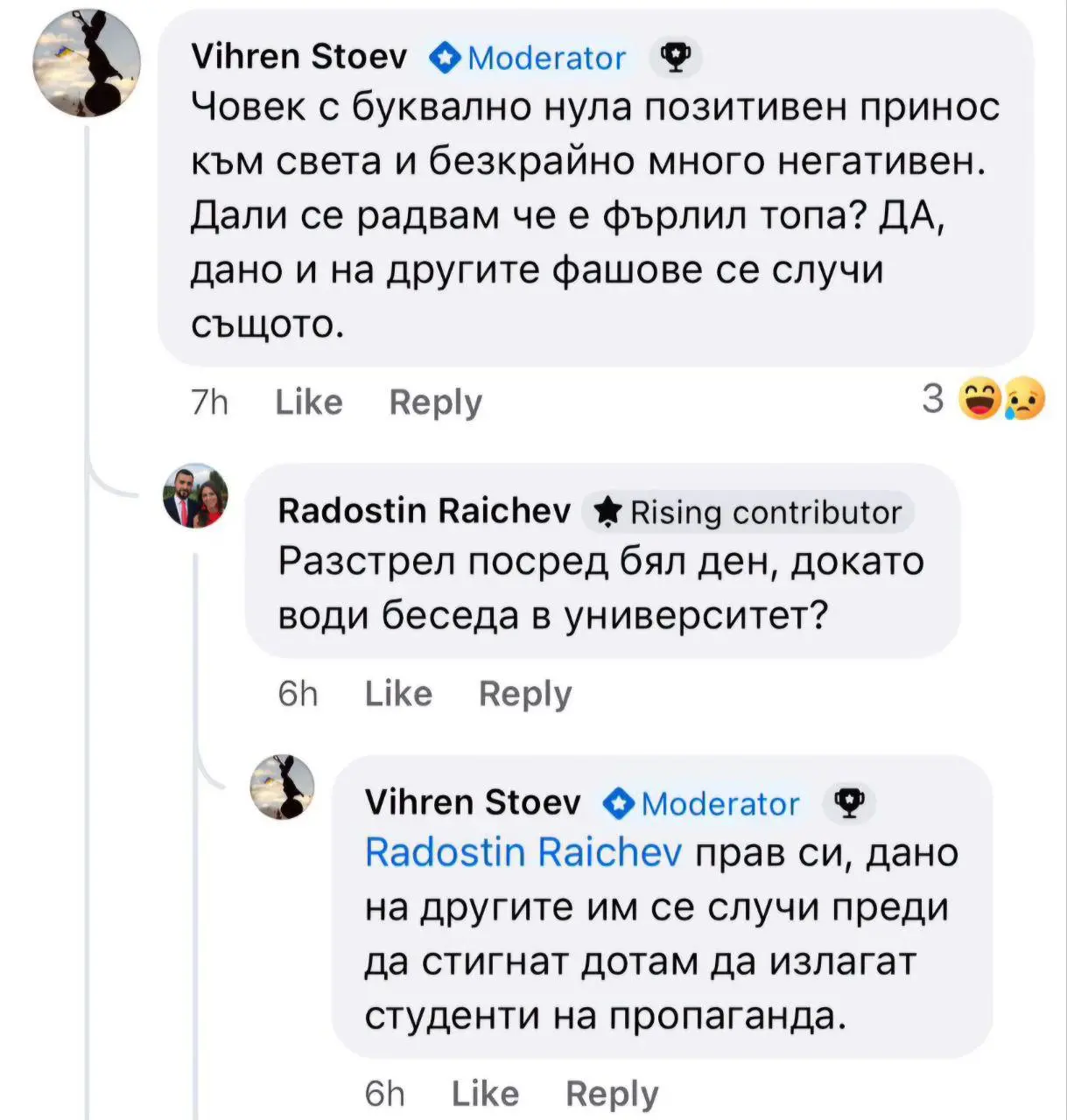
Task: Reply to the top Vihren Stoev comment
Action: point(435,402)
